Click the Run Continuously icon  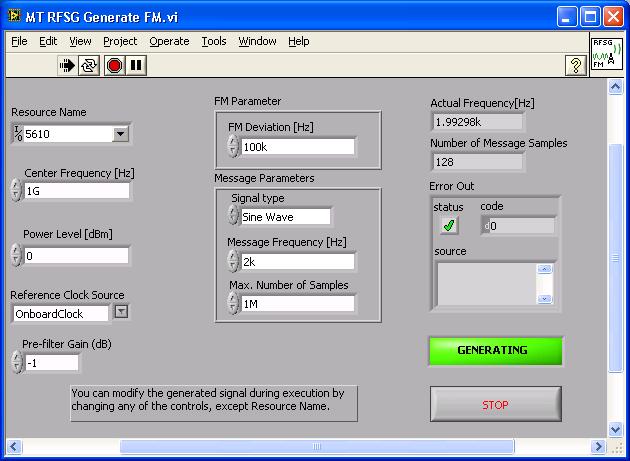90,65
